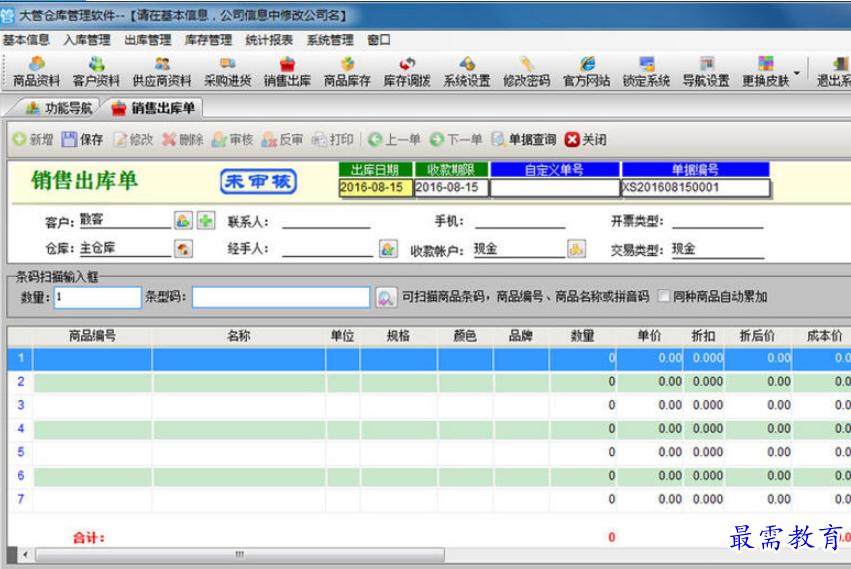851x569 pixels.
Task: Open 单据查询 order search
Action: (524, 140)
